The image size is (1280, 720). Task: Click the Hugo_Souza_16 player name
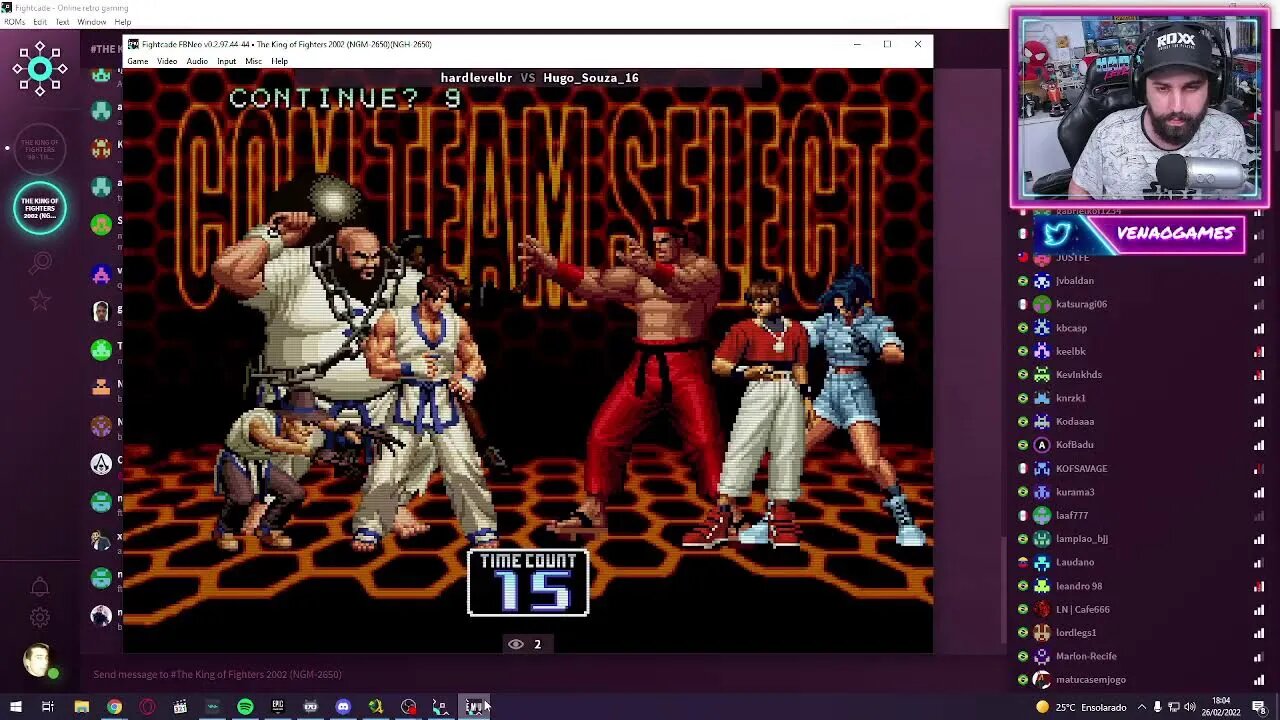(x=591, y=78)
